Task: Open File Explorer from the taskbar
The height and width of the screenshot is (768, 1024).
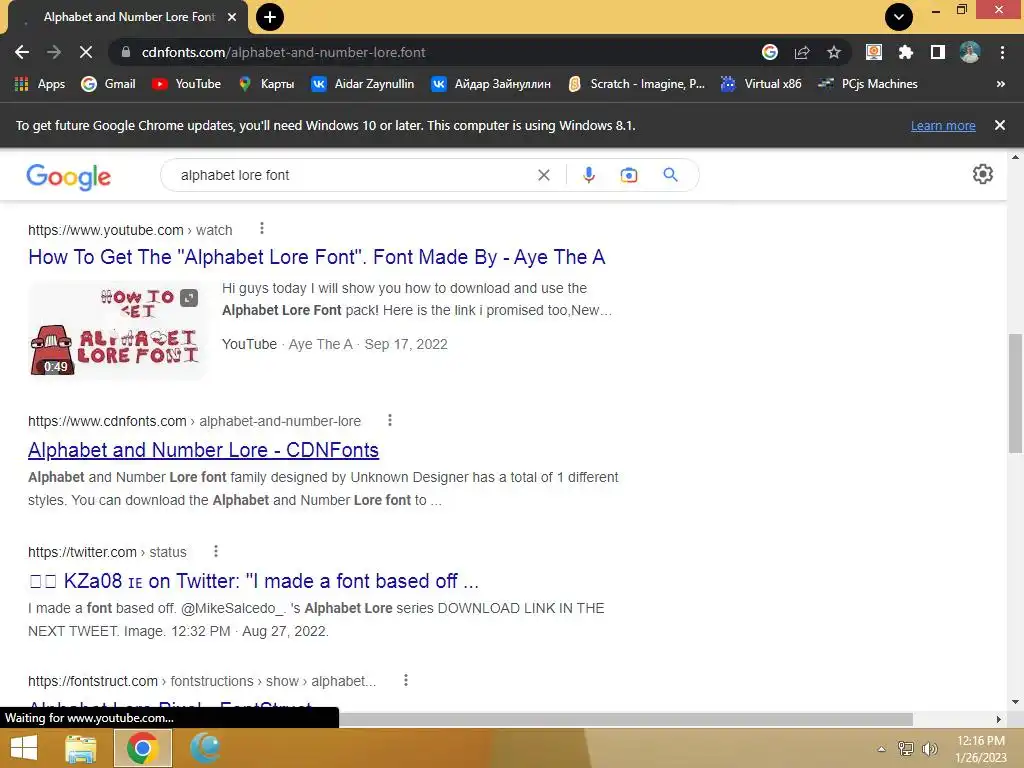Action: click(81, 748)
